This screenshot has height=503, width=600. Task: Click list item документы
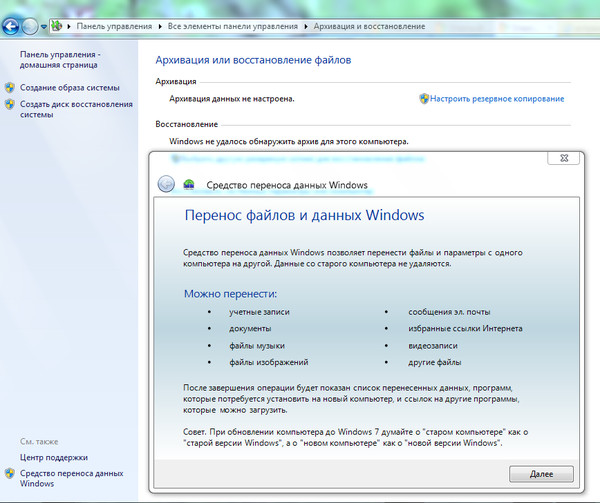coord(250,329)
